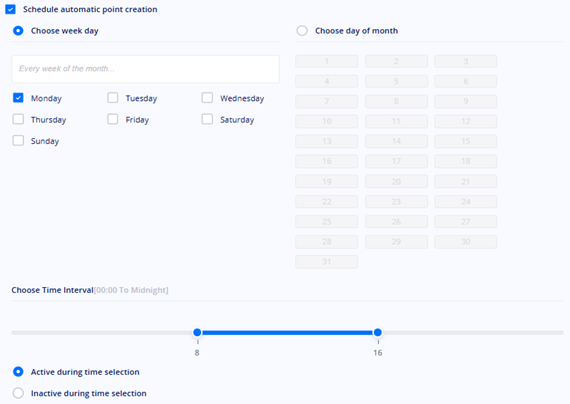570x404 pixels.
Task: Select Choose day of month option
Action: point(302,31)
